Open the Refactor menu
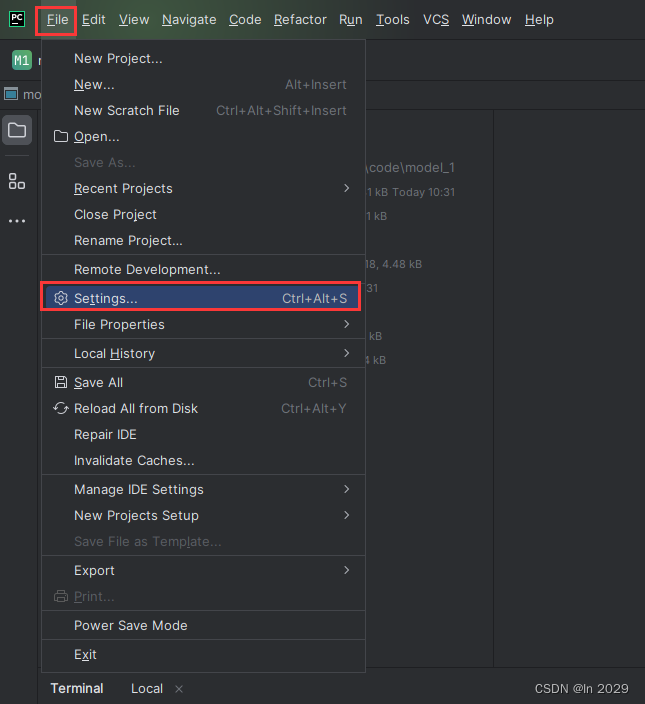 coord(300,20)
